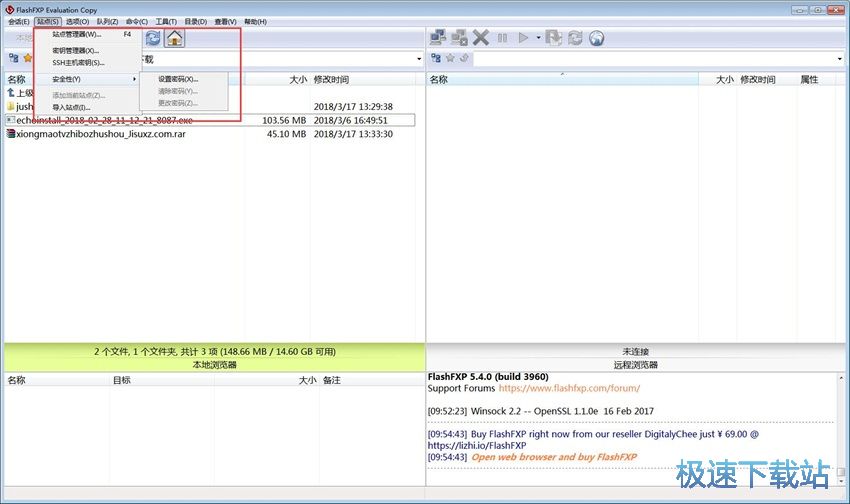Click the remote Disconnect icon
Viewport: 850px width, 504px height.
pos(459,37)
